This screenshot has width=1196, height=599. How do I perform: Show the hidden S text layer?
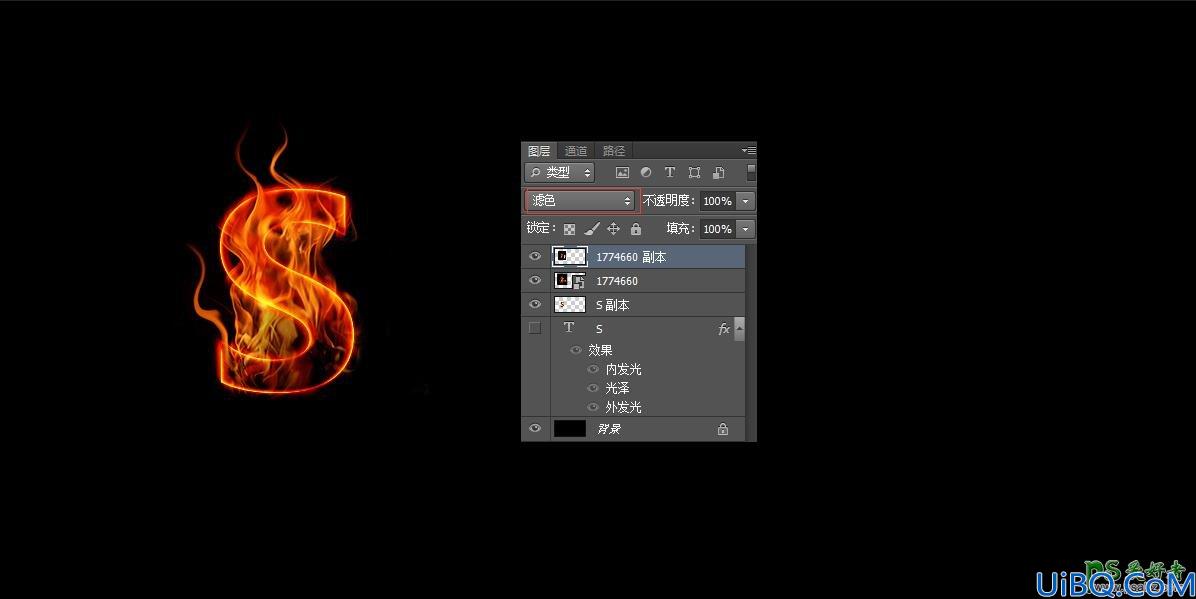point(535,328)
